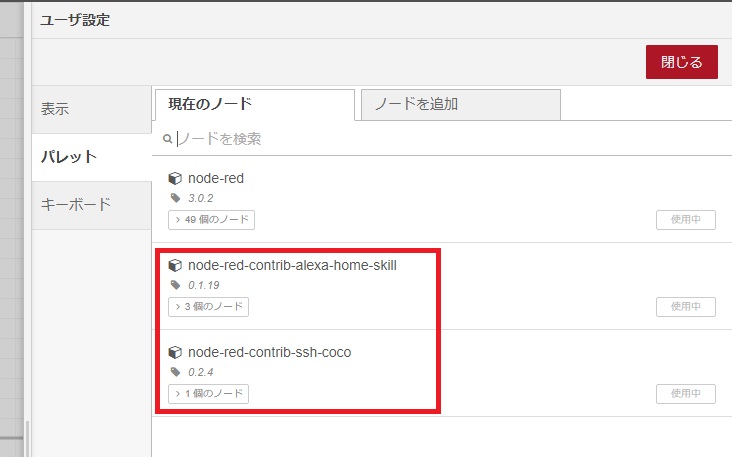Screen dimensions: 732x457
Task: Click the search magnifier icon
Action: pyautogui.click(x=167, y=139)
